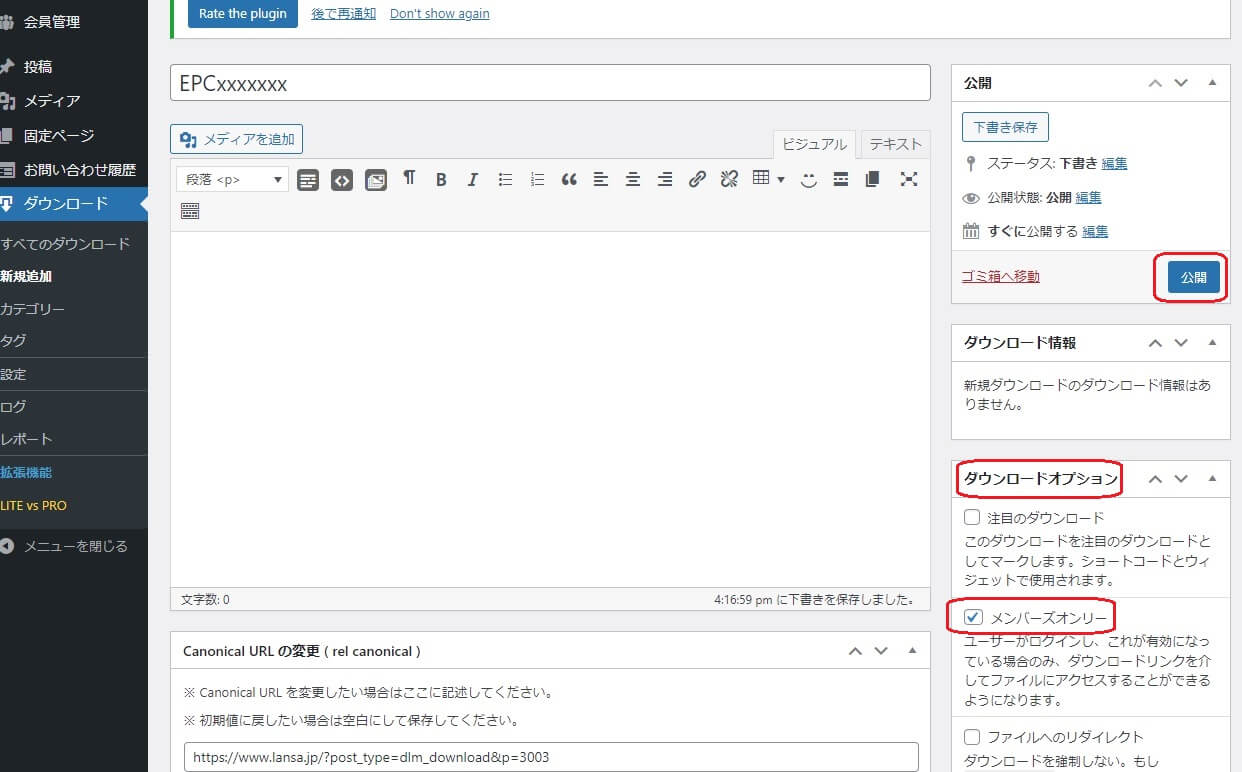Open the ダウンロード sidebar menu
The width and height of the screenshot is (1242, 772).
(x=74, y=204)
